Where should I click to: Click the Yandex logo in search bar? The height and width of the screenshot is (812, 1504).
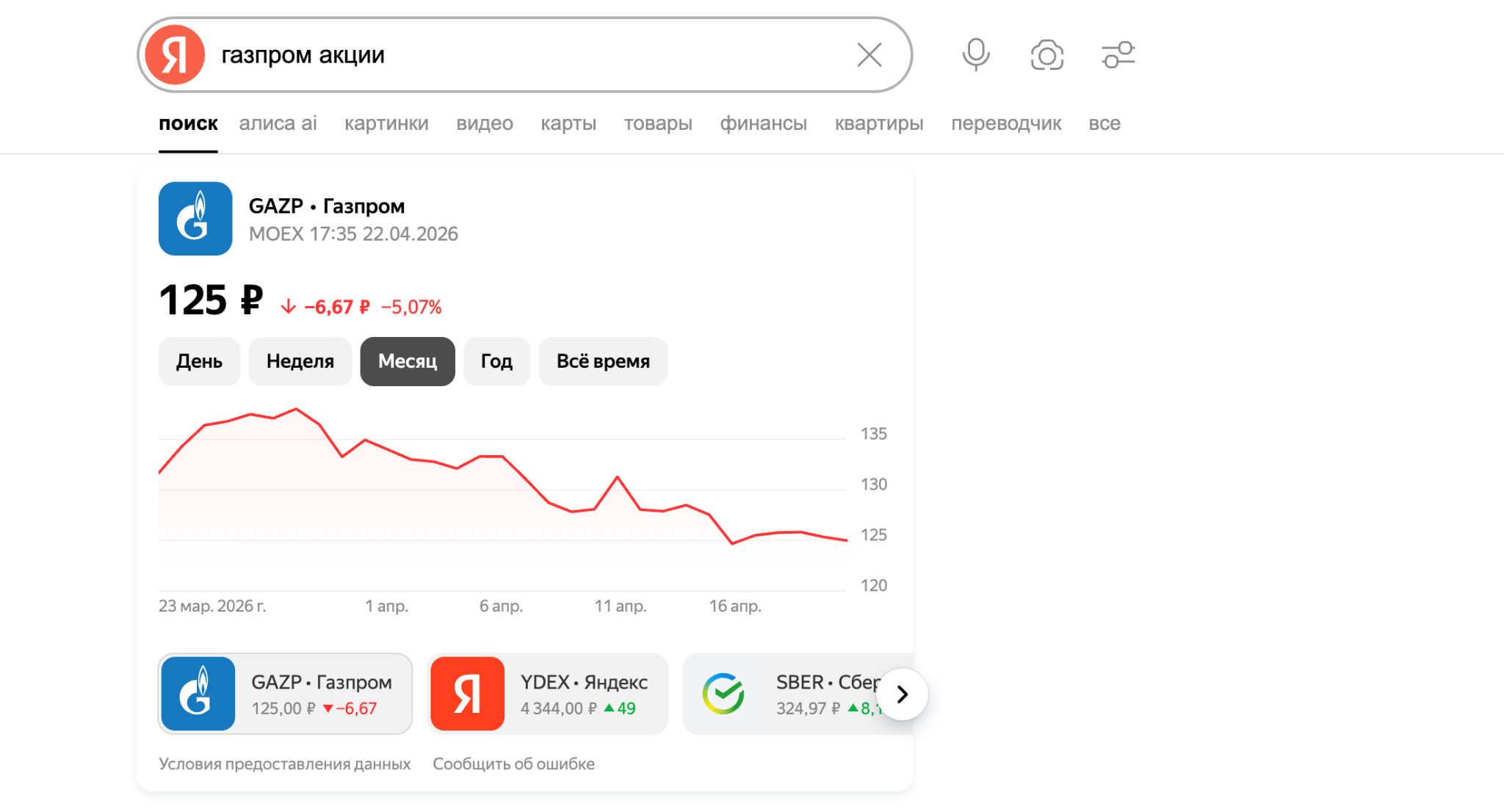tap(175, 55)
